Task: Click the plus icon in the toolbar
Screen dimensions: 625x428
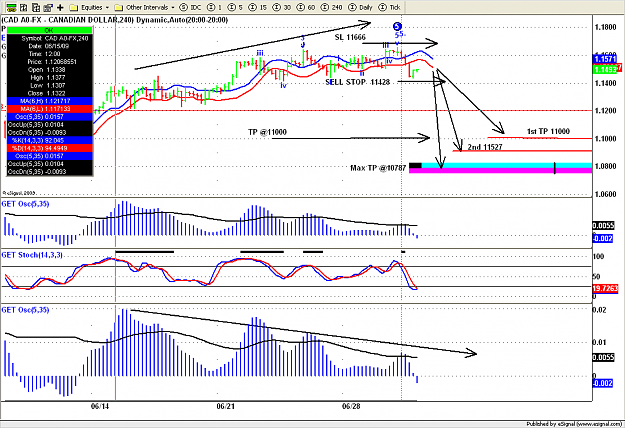Action: (60, 7)
